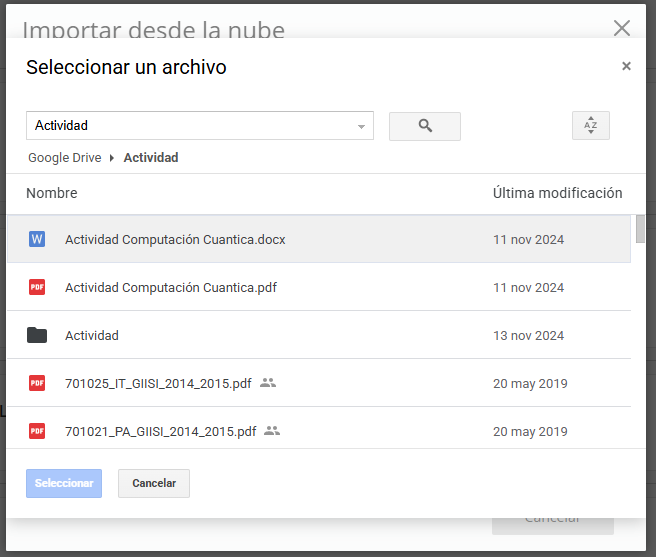Sort by the Nombre column header
Screen dimensions: 656x557
(52, 193)
